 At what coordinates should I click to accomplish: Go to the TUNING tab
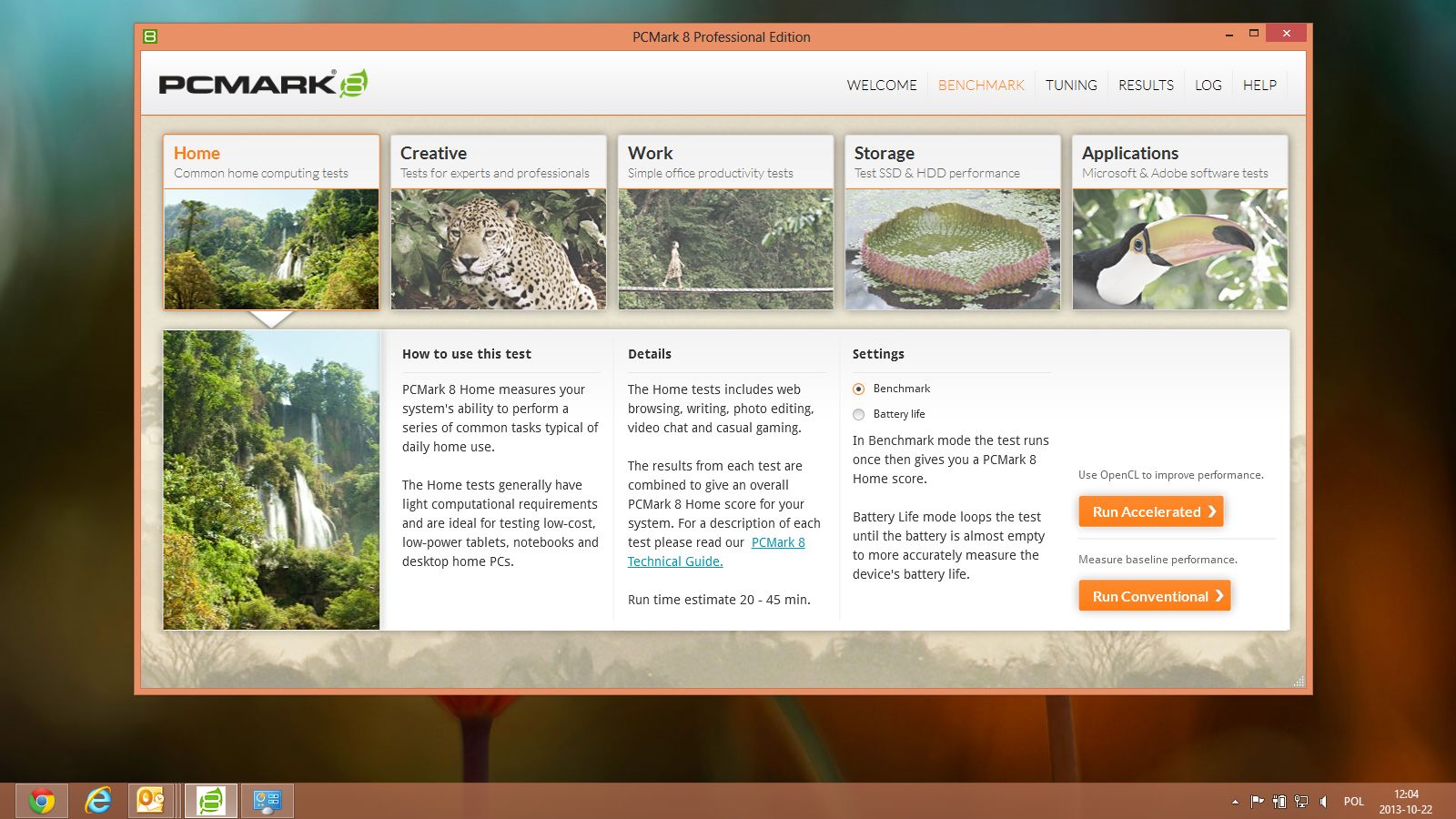(x=1071, y=85)
